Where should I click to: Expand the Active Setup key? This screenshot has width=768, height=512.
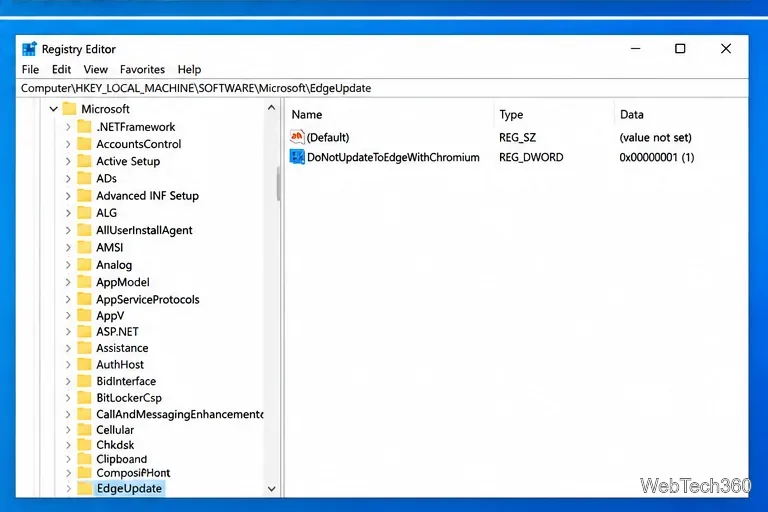pyautogui.click(x=68, y=161)
